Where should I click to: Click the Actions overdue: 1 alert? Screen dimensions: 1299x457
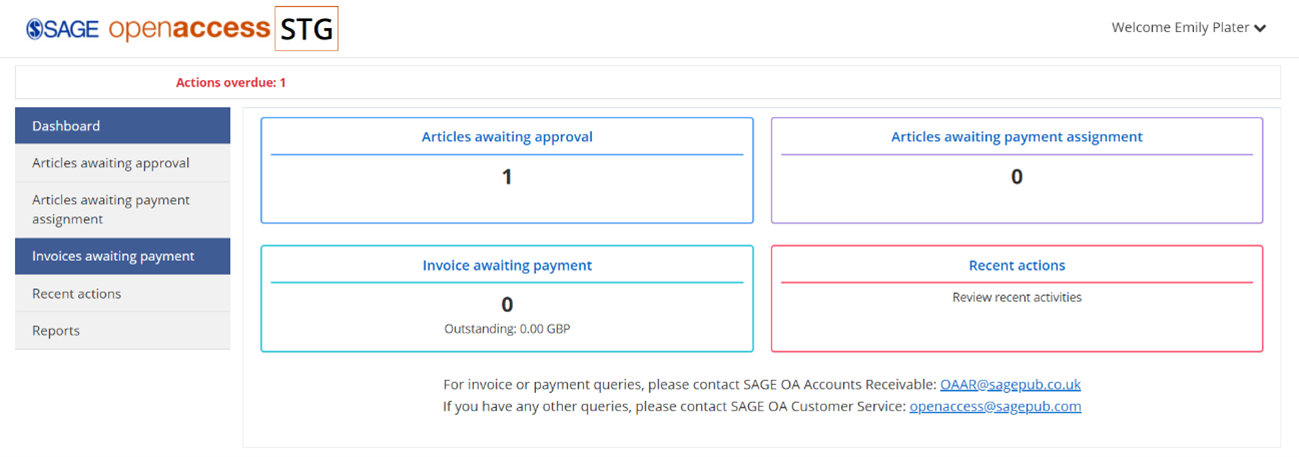click(231, 82)
